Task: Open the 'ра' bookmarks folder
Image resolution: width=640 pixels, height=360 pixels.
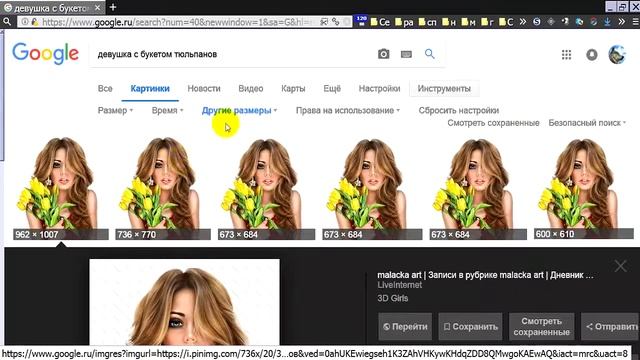Action: pyautogui.click(x=404, y=22)
